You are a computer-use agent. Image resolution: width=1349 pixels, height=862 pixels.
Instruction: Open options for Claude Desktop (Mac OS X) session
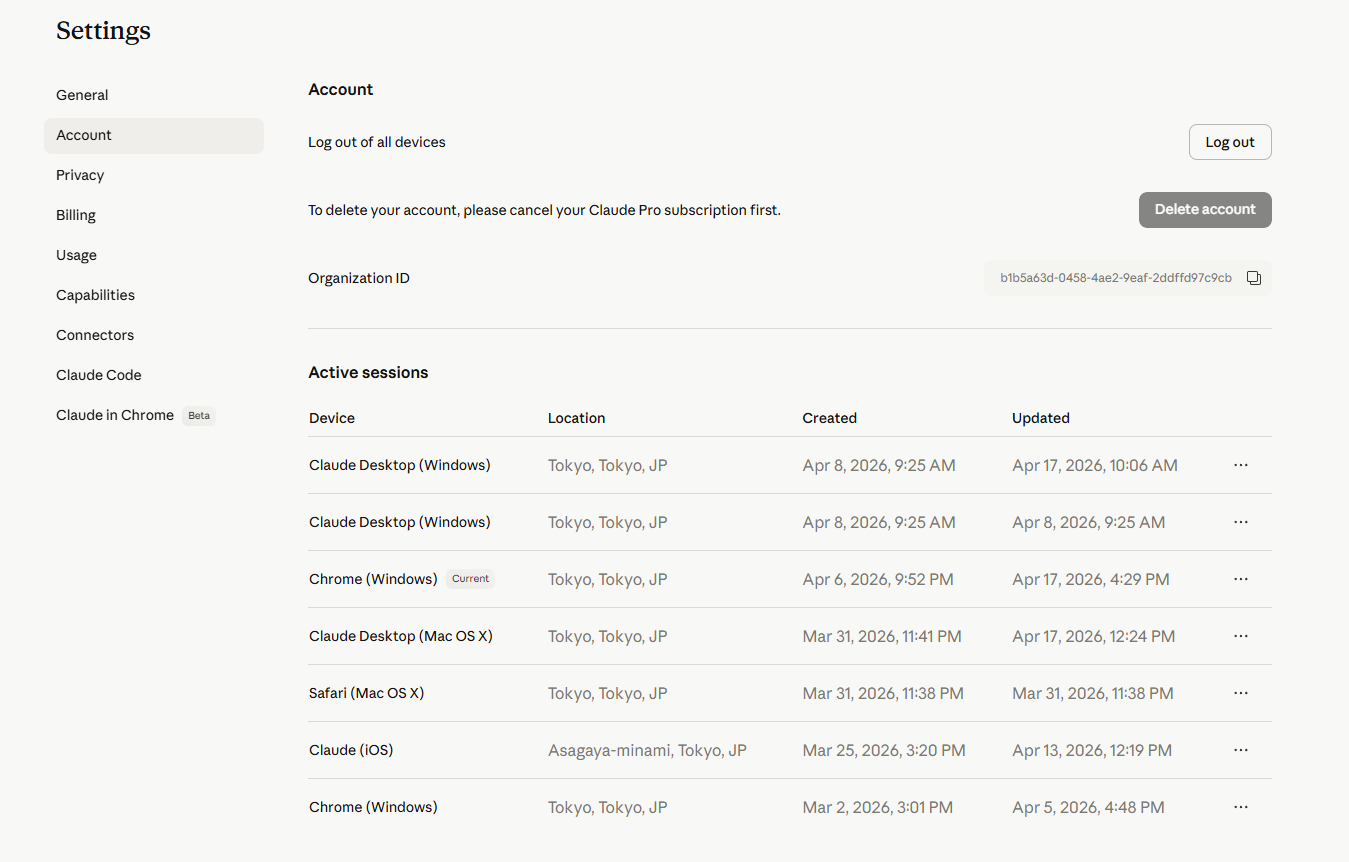(1241, 636)
